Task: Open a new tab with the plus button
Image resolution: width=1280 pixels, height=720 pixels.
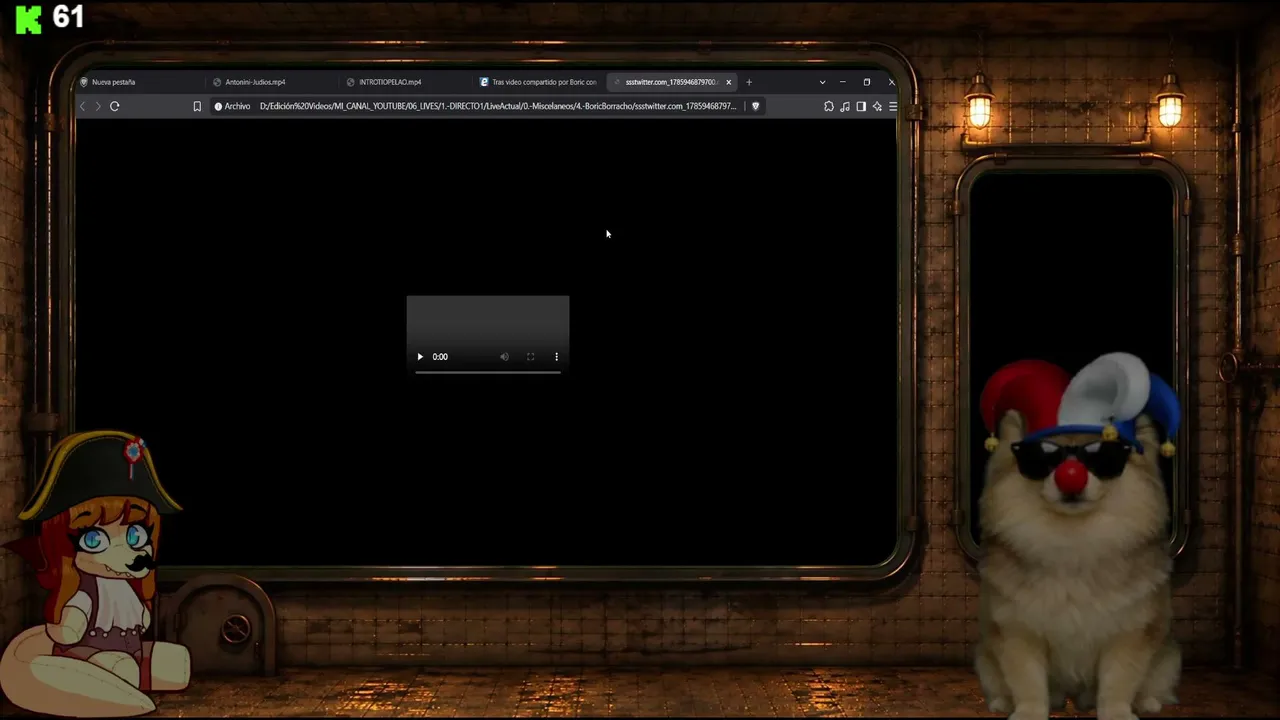Action: [749, 82]
